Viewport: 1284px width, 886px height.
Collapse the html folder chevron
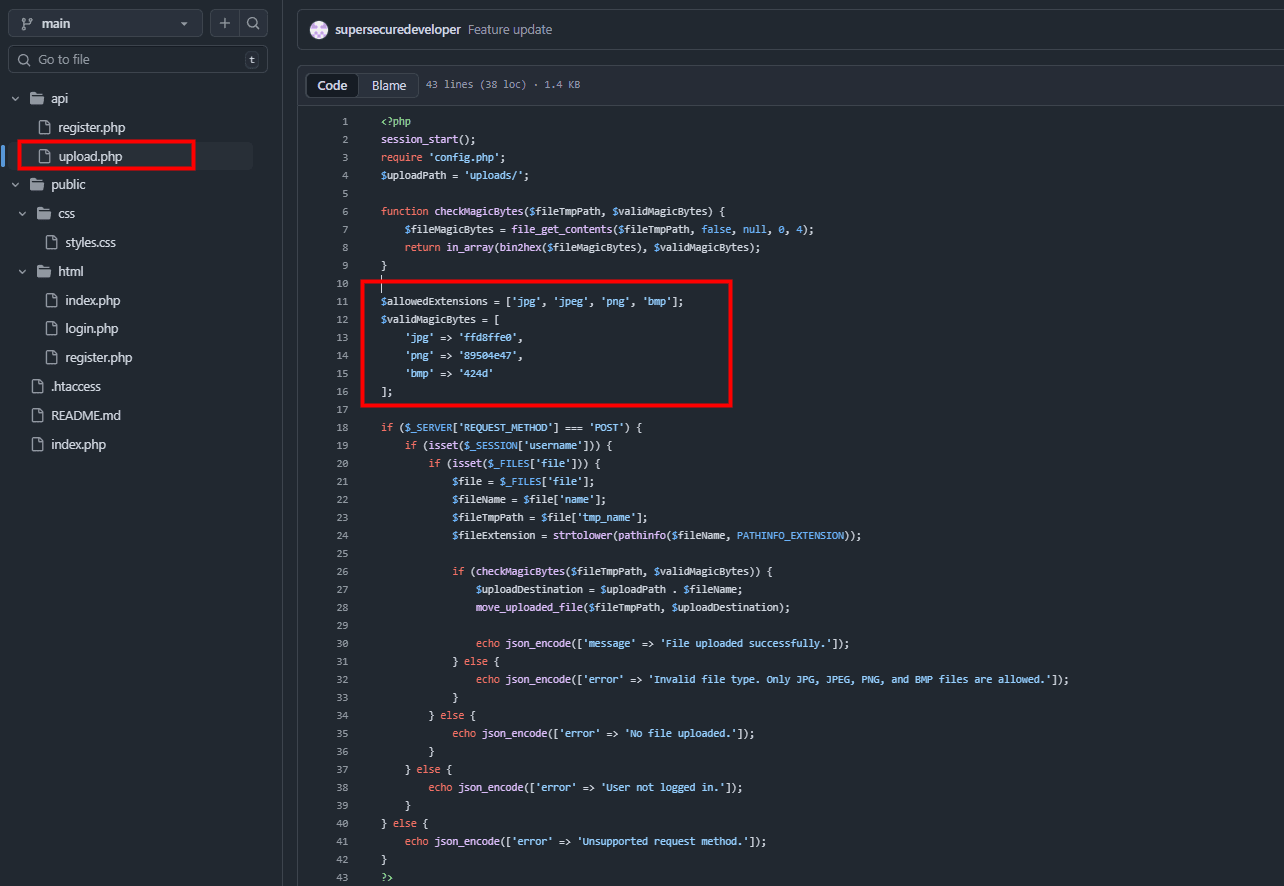tap(23, 272)
